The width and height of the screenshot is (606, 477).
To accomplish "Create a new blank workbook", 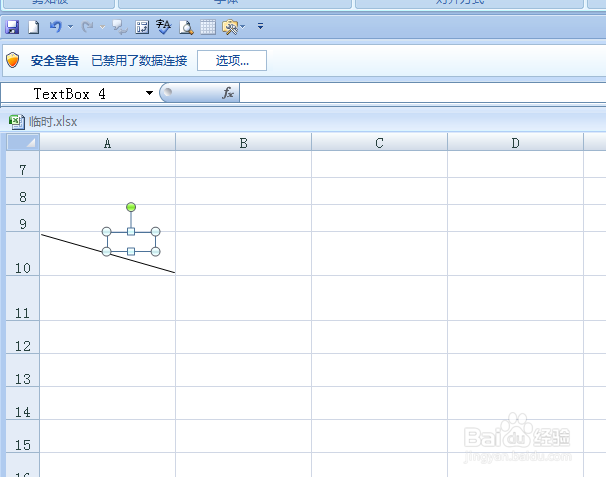I will pyautogui.click(x=34, y=27).
